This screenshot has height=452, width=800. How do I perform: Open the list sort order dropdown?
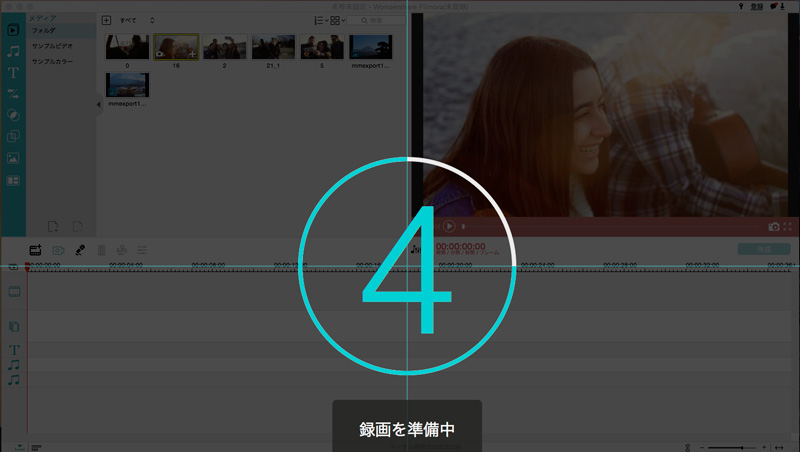[321, 20]
